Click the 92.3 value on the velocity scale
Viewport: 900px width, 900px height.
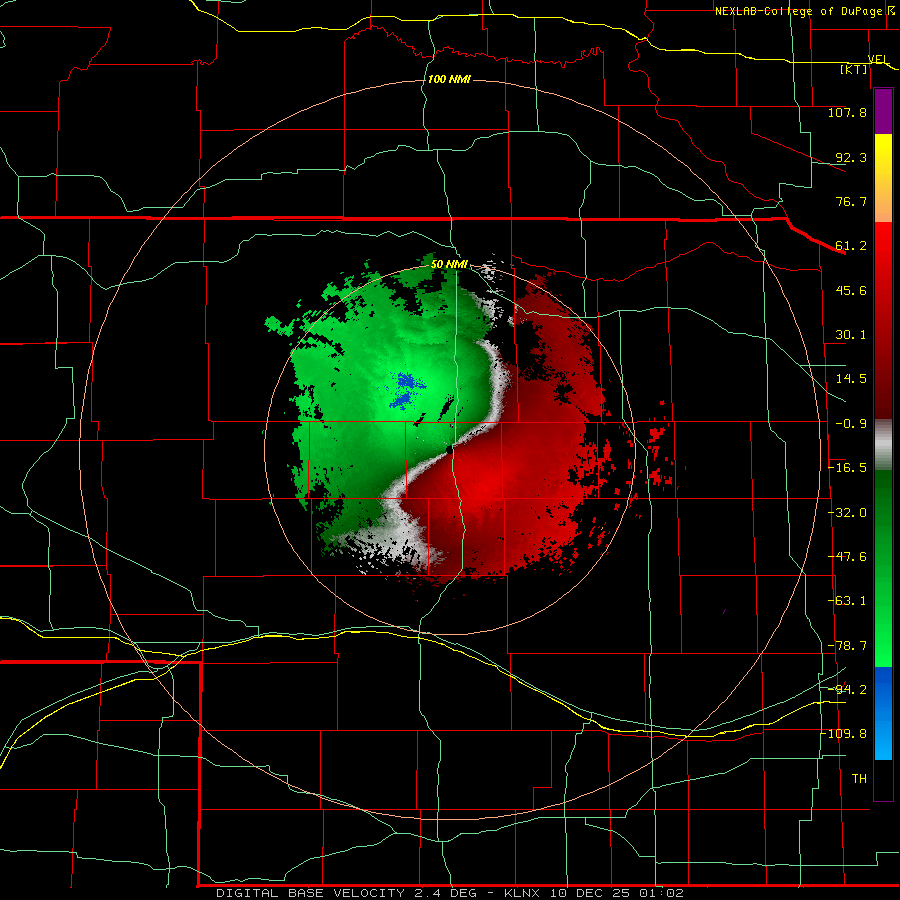(851, 157)
